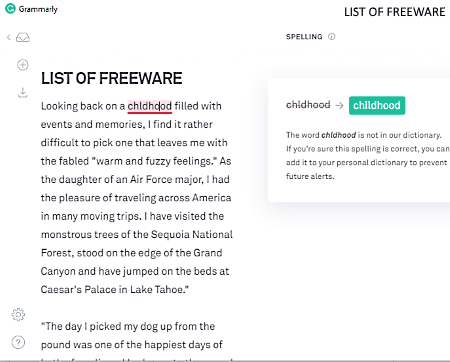Click on 'Caesar's Palace in Lake Tahoe' line
Viewport: 450px width, 362px height.
tap(115, 289)
